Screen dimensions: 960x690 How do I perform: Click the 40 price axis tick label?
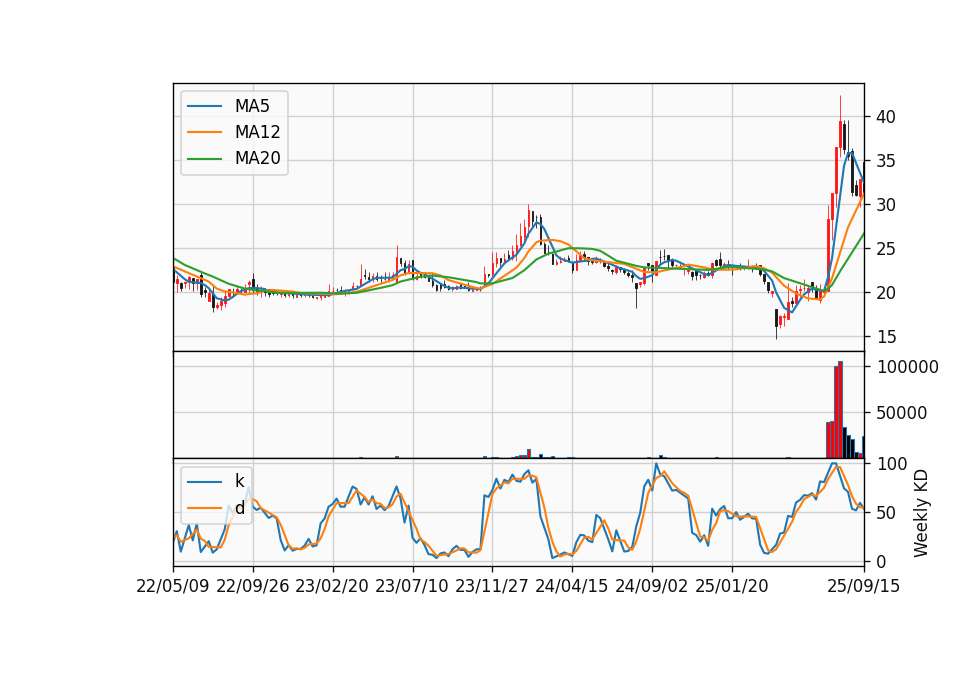click(x=885, y=117)
